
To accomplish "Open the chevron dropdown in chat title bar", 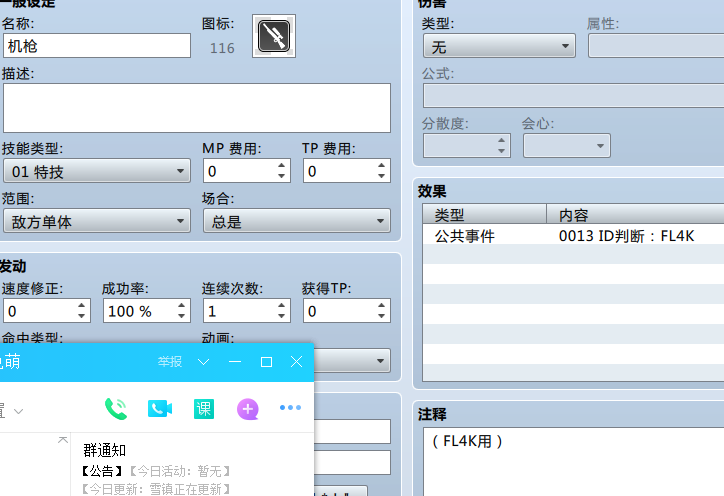I will [x=204, y=362].
